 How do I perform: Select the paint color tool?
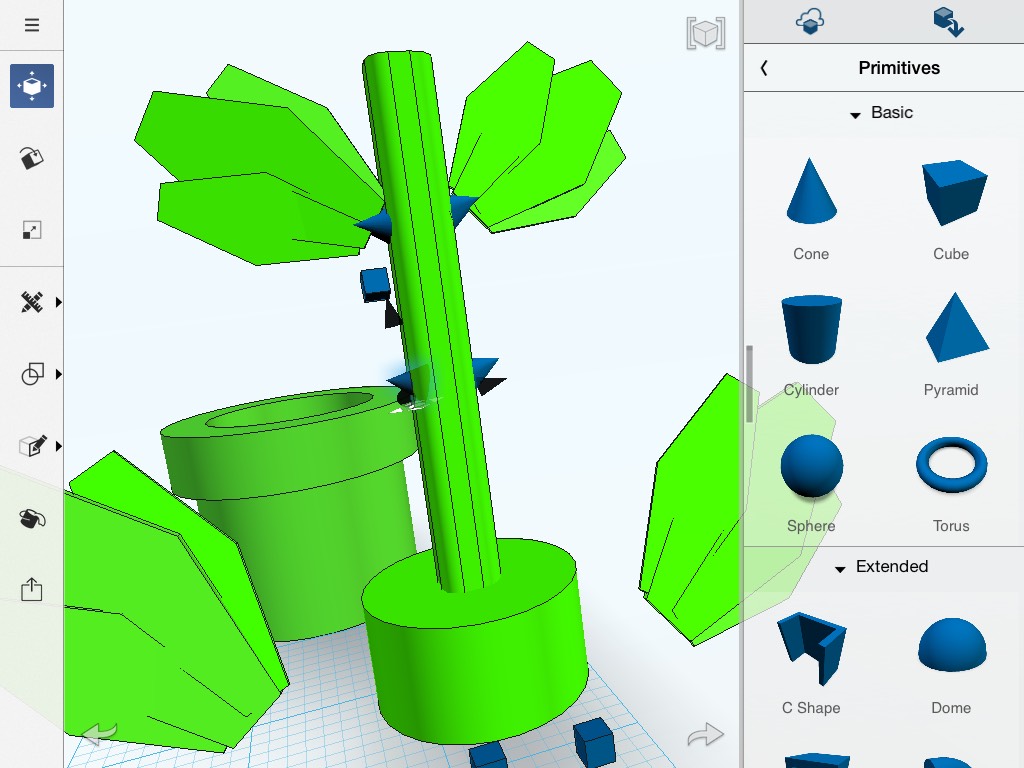point(31,157)
